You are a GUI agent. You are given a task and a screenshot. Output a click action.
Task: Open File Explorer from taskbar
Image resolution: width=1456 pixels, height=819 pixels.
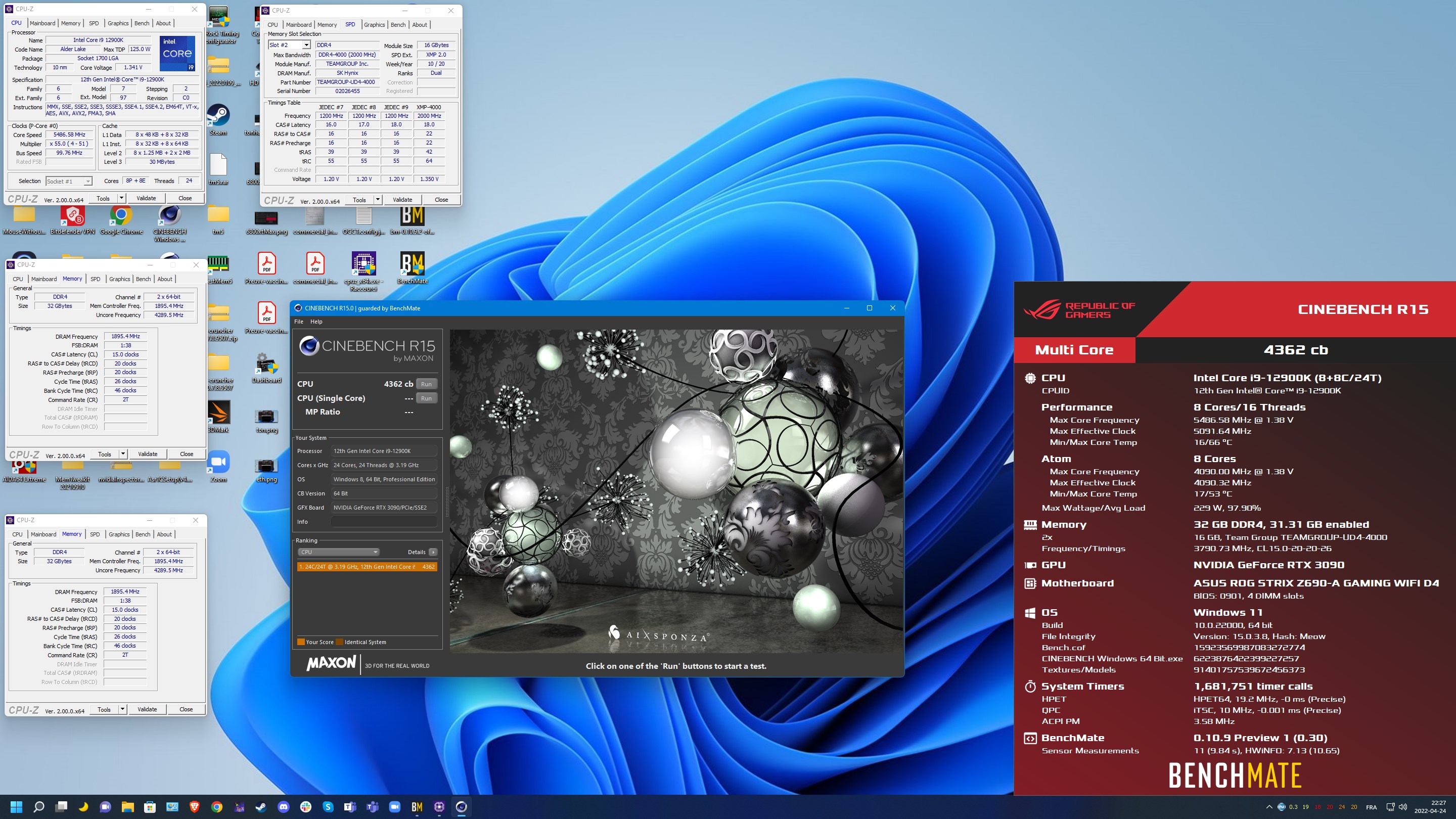(128, 806)
